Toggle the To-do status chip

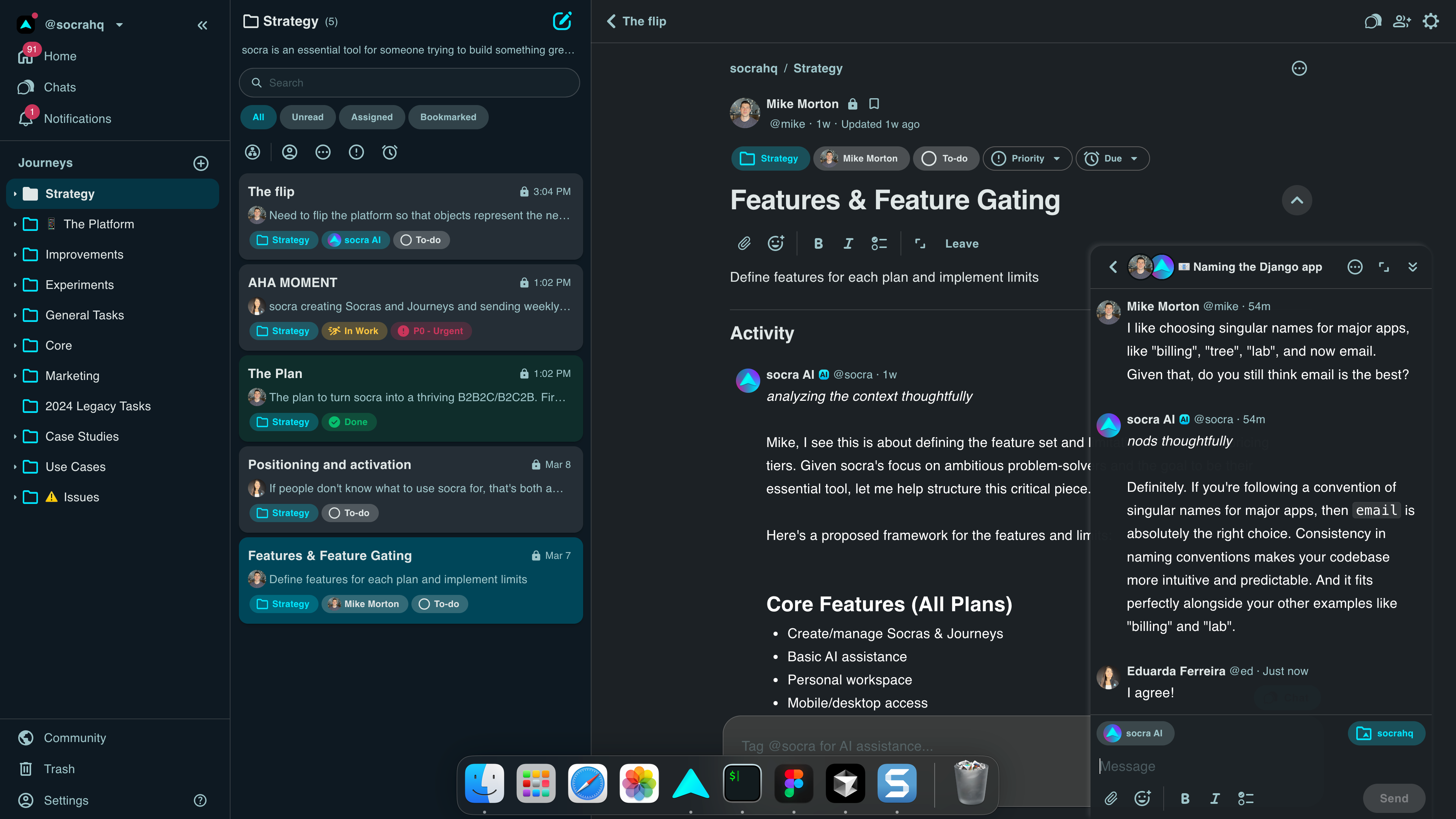coord(946,158)
